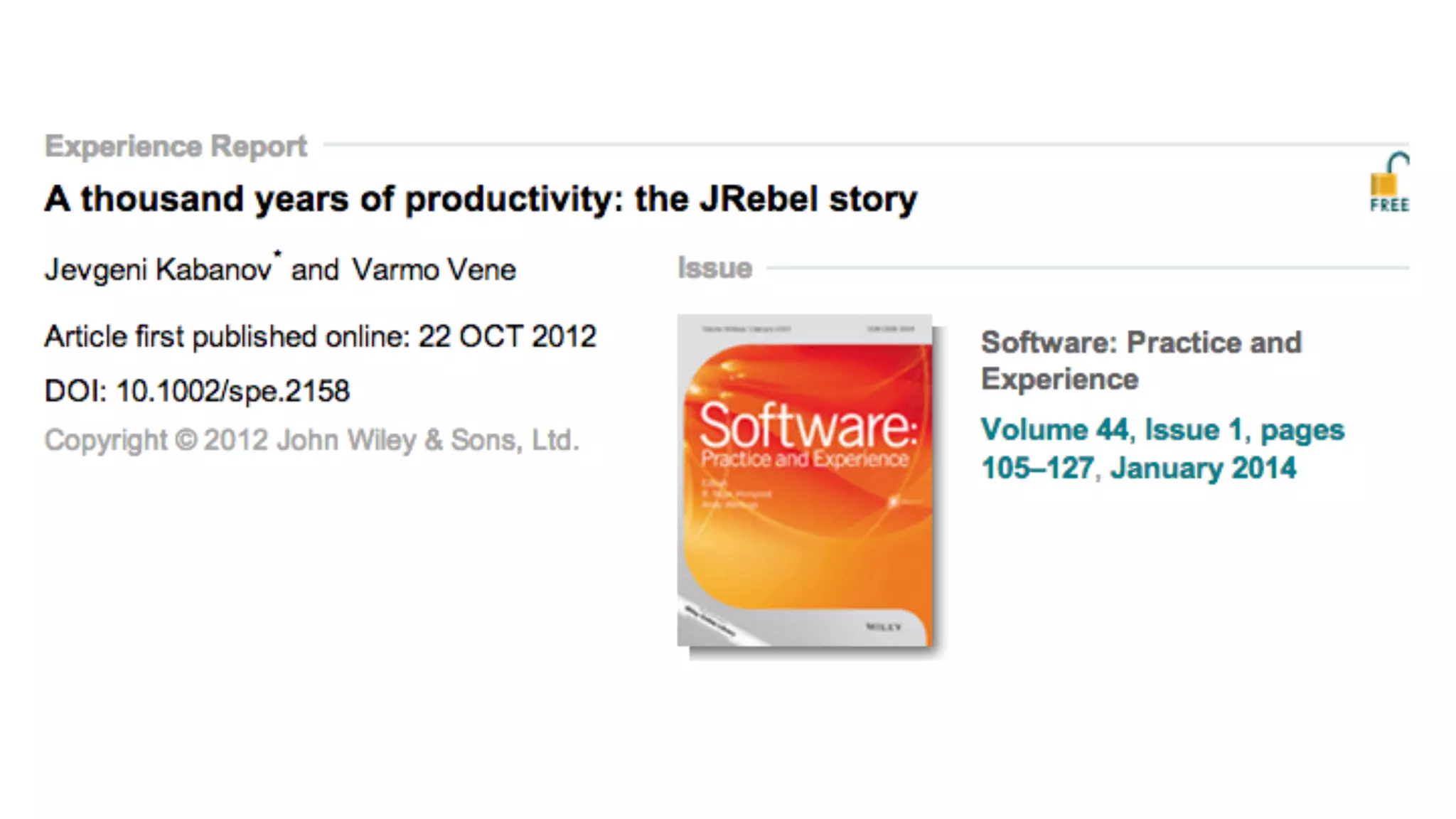Click the John Wiley & Sons copyright notice

click(311, 440)
